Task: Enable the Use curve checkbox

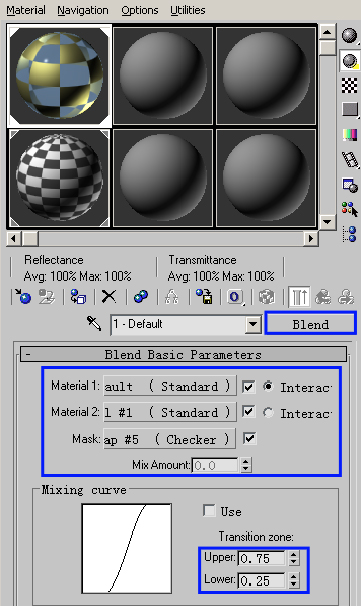Action: click(209, 511)
